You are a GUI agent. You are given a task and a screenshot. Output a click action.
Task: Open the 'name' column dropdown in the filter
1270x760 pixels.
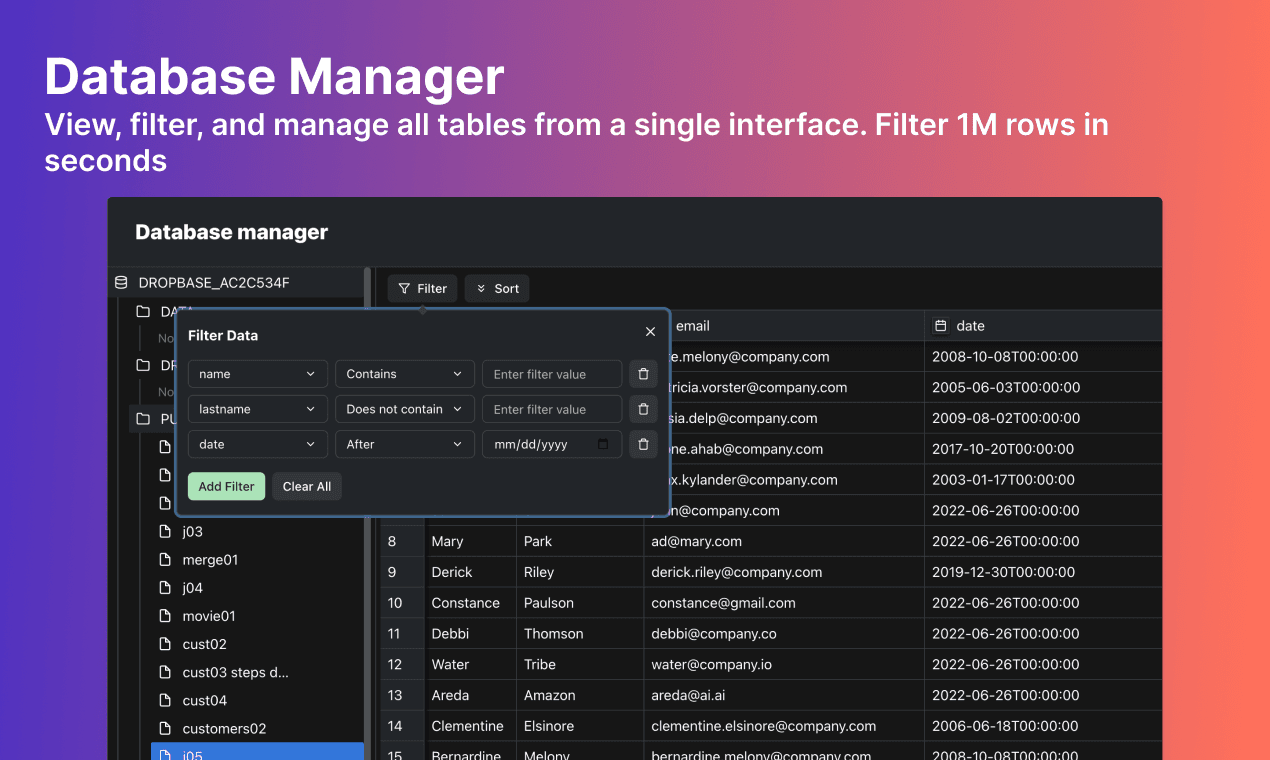[258, 374]
